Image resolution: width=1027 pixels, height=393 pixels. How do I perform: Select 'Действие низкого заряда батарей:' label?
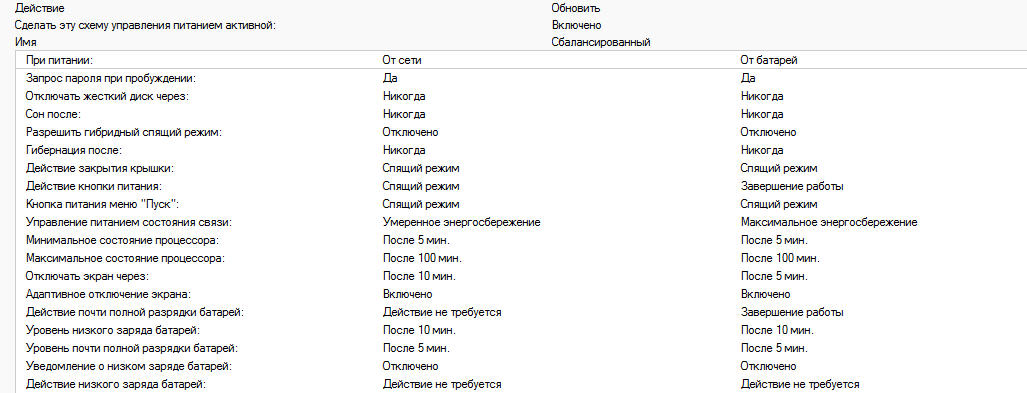[116, 384]
